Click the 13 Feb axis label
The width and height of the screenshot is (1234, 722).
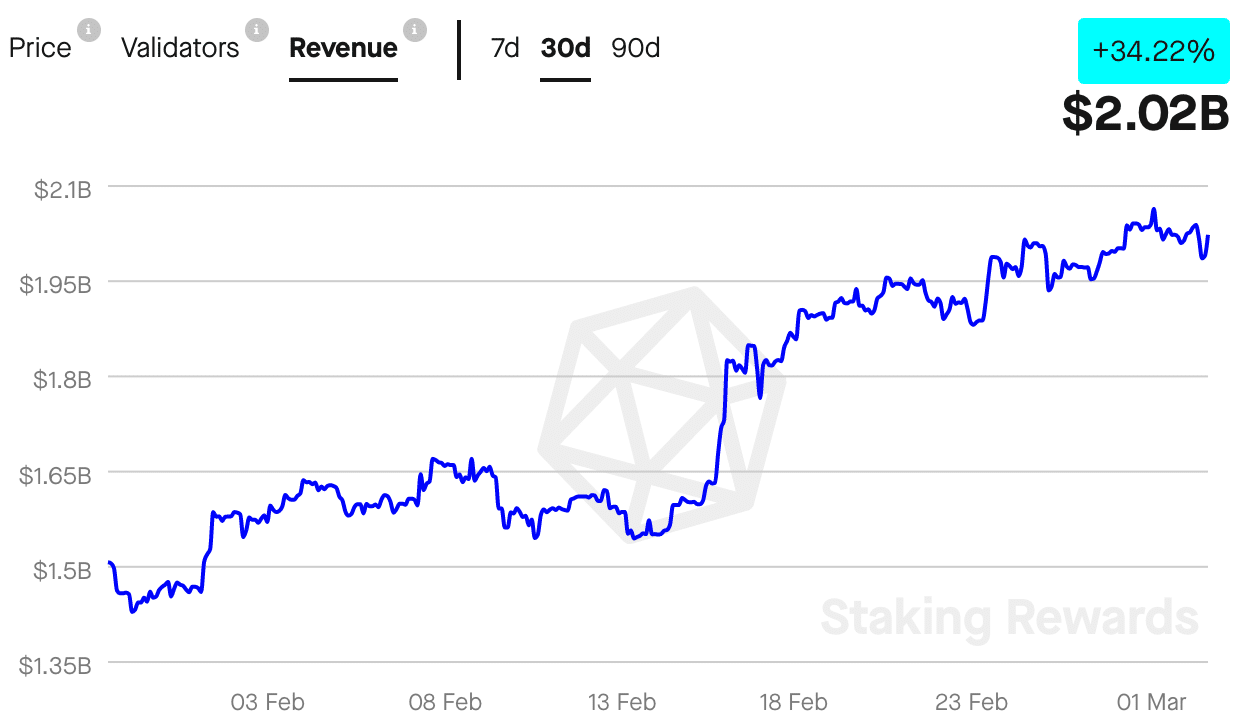coord(621,702)
